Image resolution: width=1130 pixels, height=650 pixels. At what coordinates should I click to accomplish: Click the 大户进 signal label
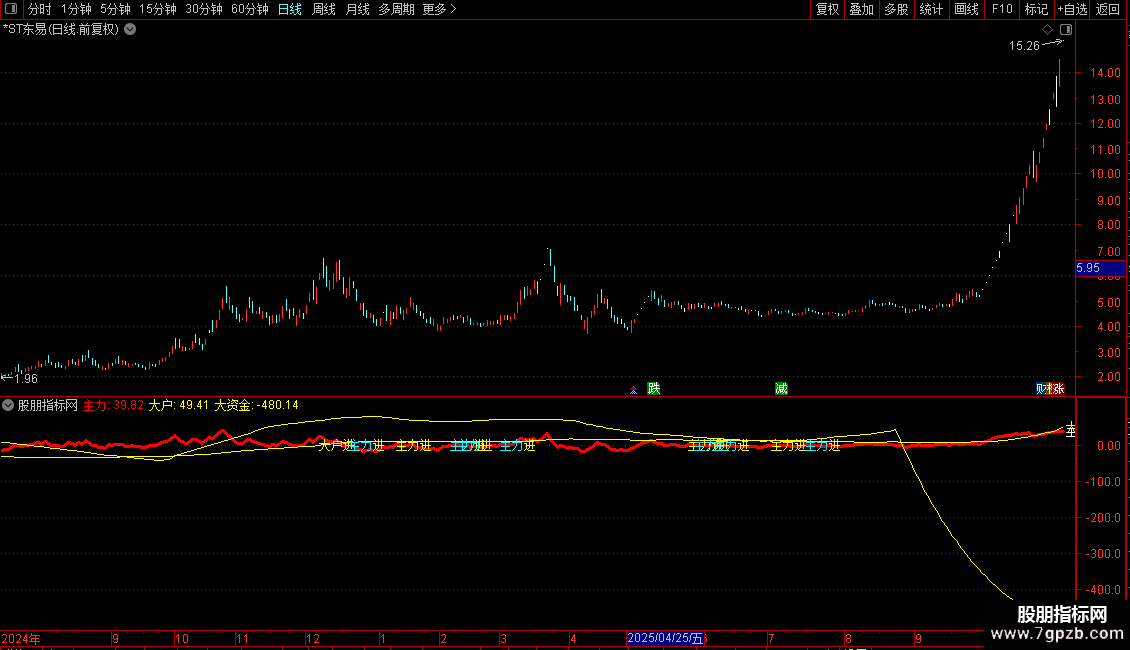(x=337, y=445)
